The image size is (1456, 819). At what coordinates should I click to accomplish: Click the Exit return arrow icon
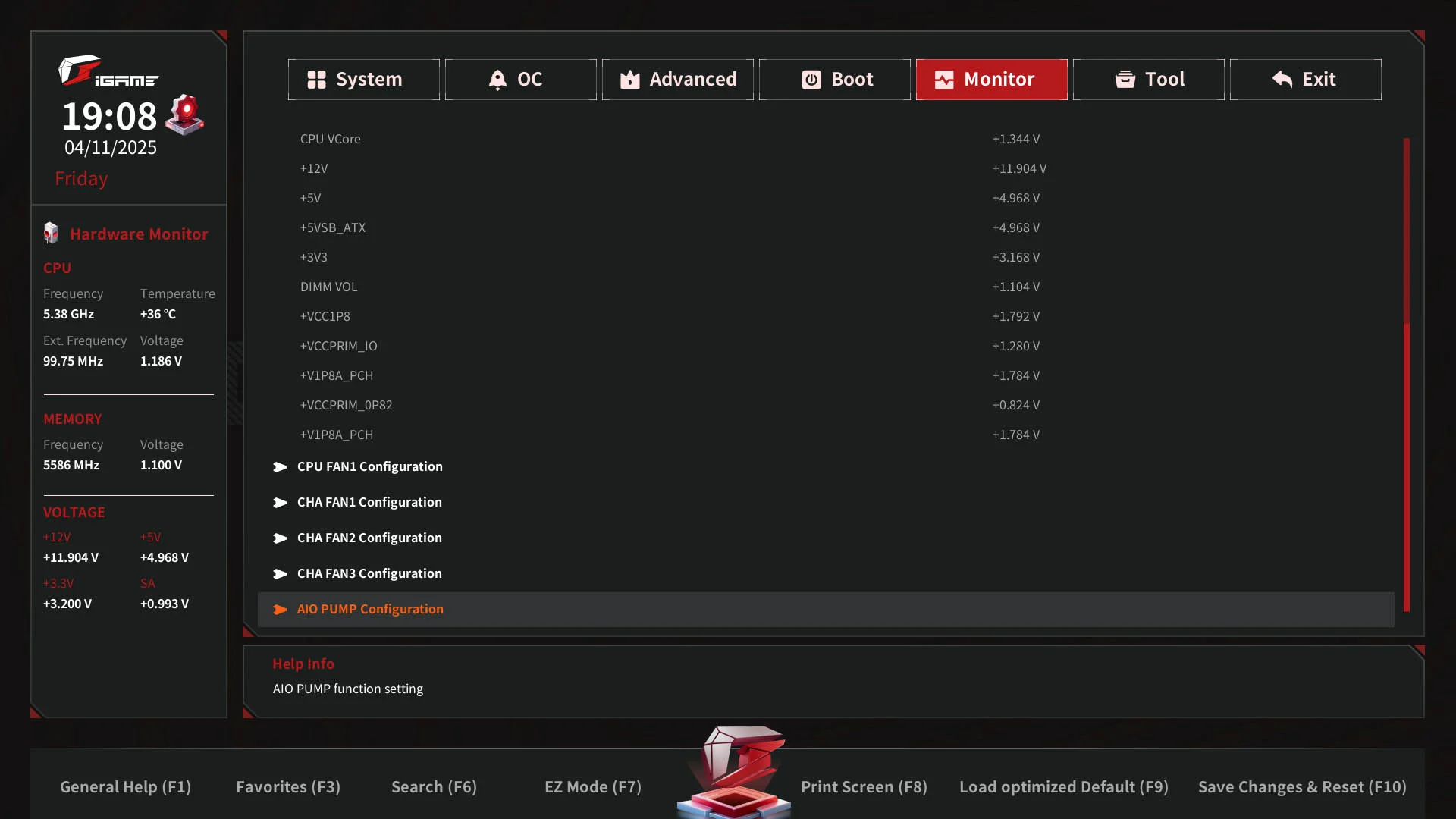[1282, 80]
